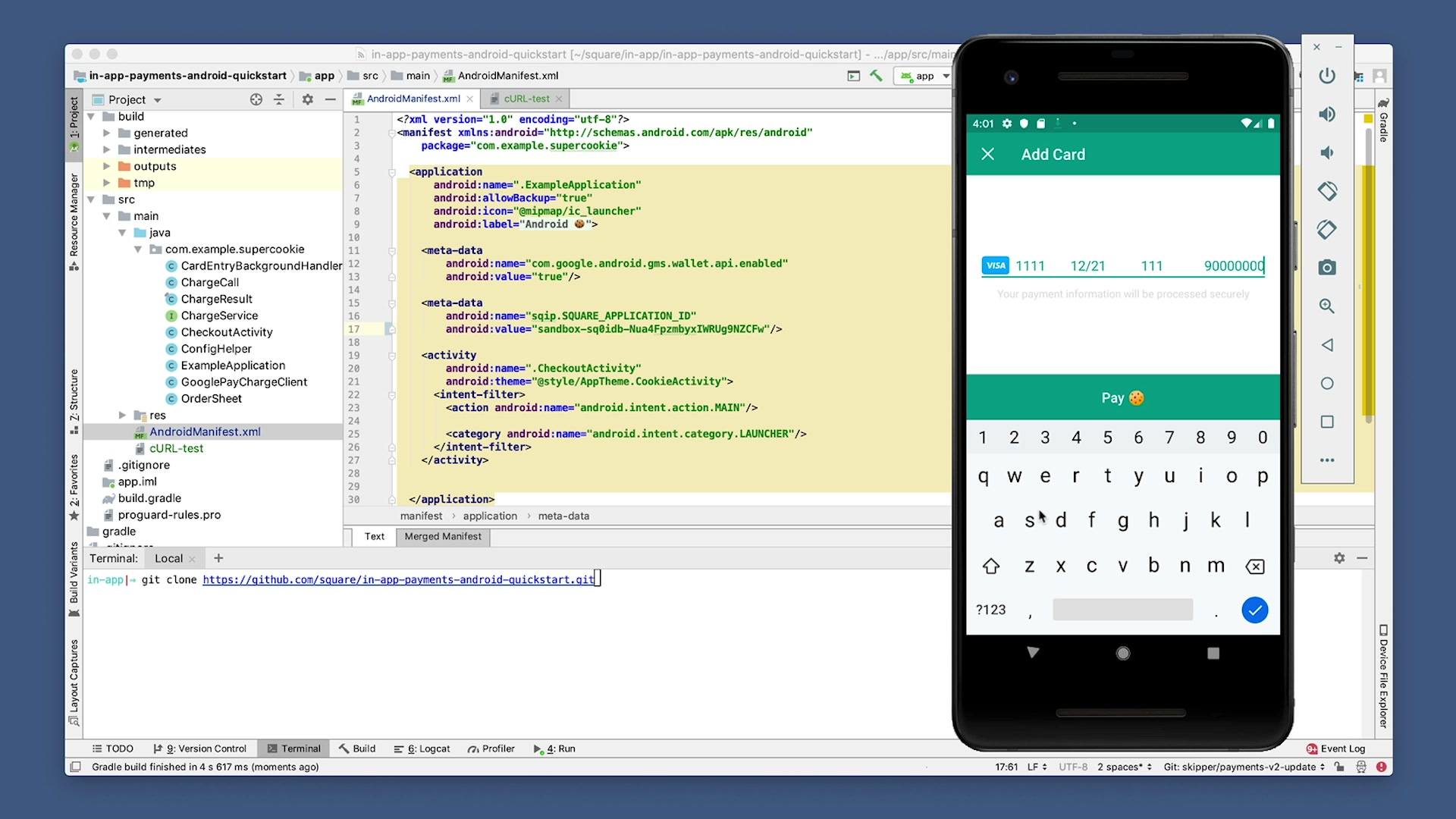This screenshot has width=1456, height=819.
Task: Rotate the emulator left using rotate icon
Action: click(1326, 191)
